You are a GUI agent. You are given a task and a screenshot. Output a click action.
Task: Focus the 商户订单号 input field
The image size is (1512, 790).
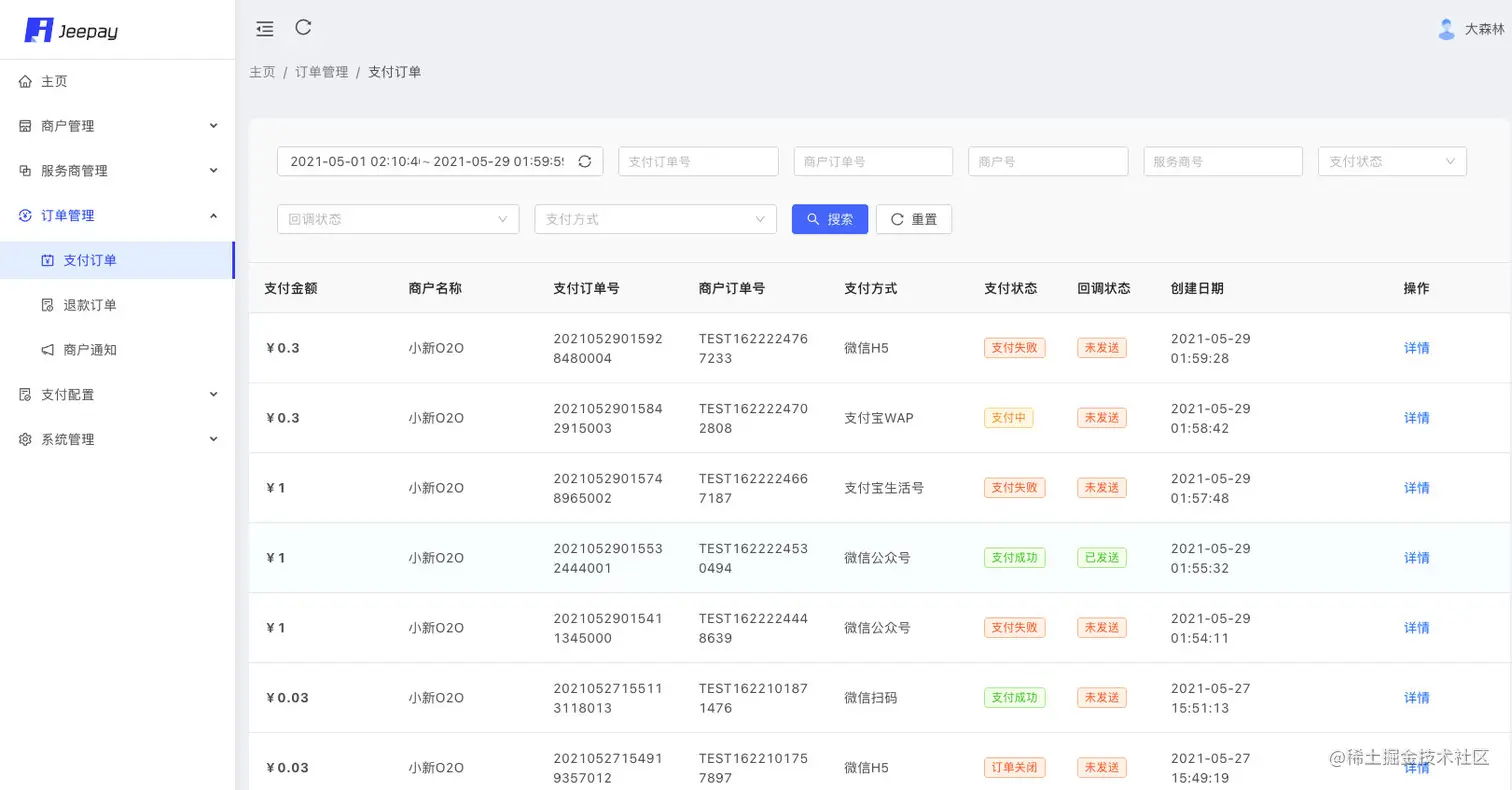(x=873, y=161)
